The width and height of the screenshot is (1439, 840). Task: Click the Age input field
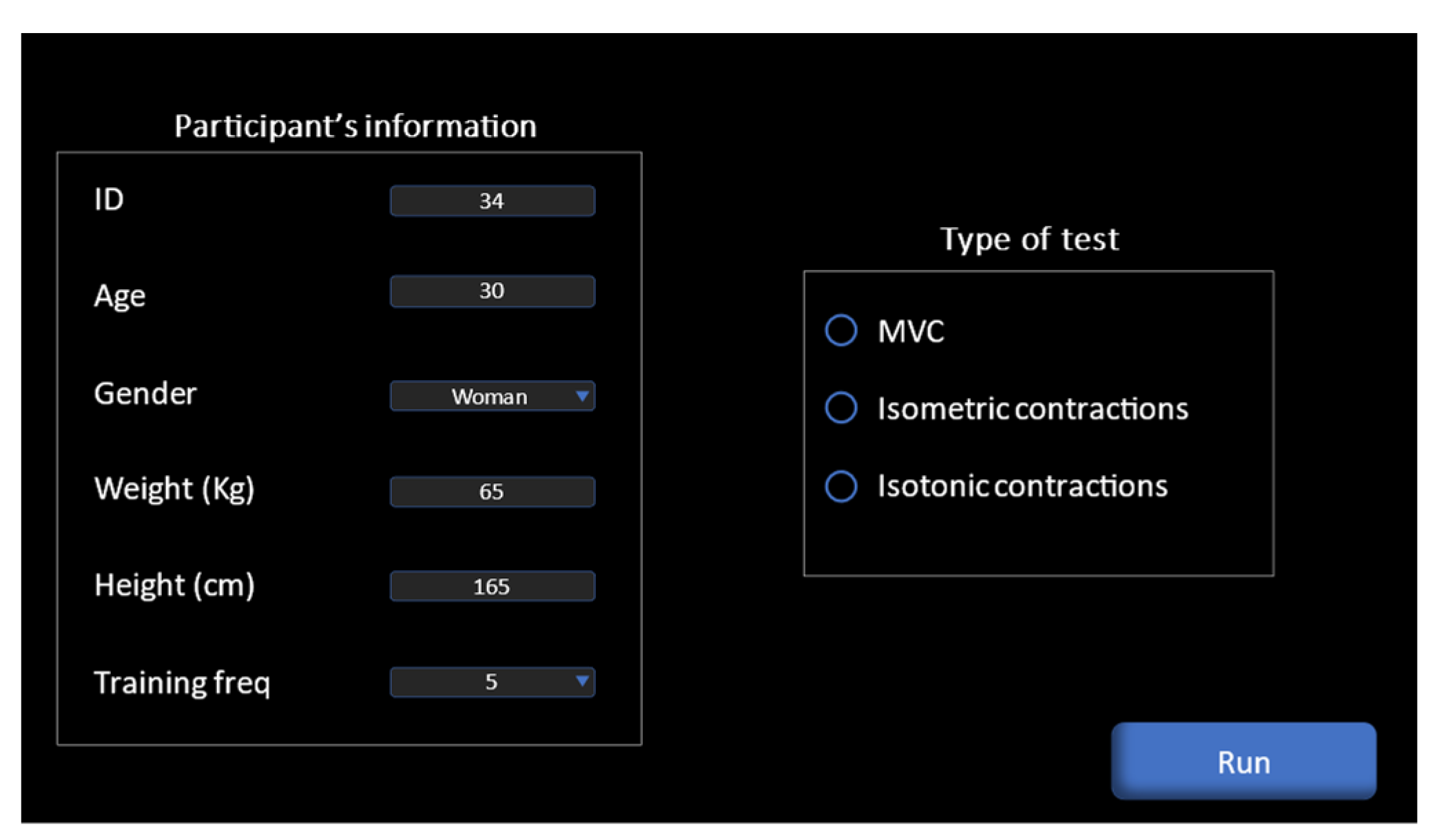pos(492,291)
